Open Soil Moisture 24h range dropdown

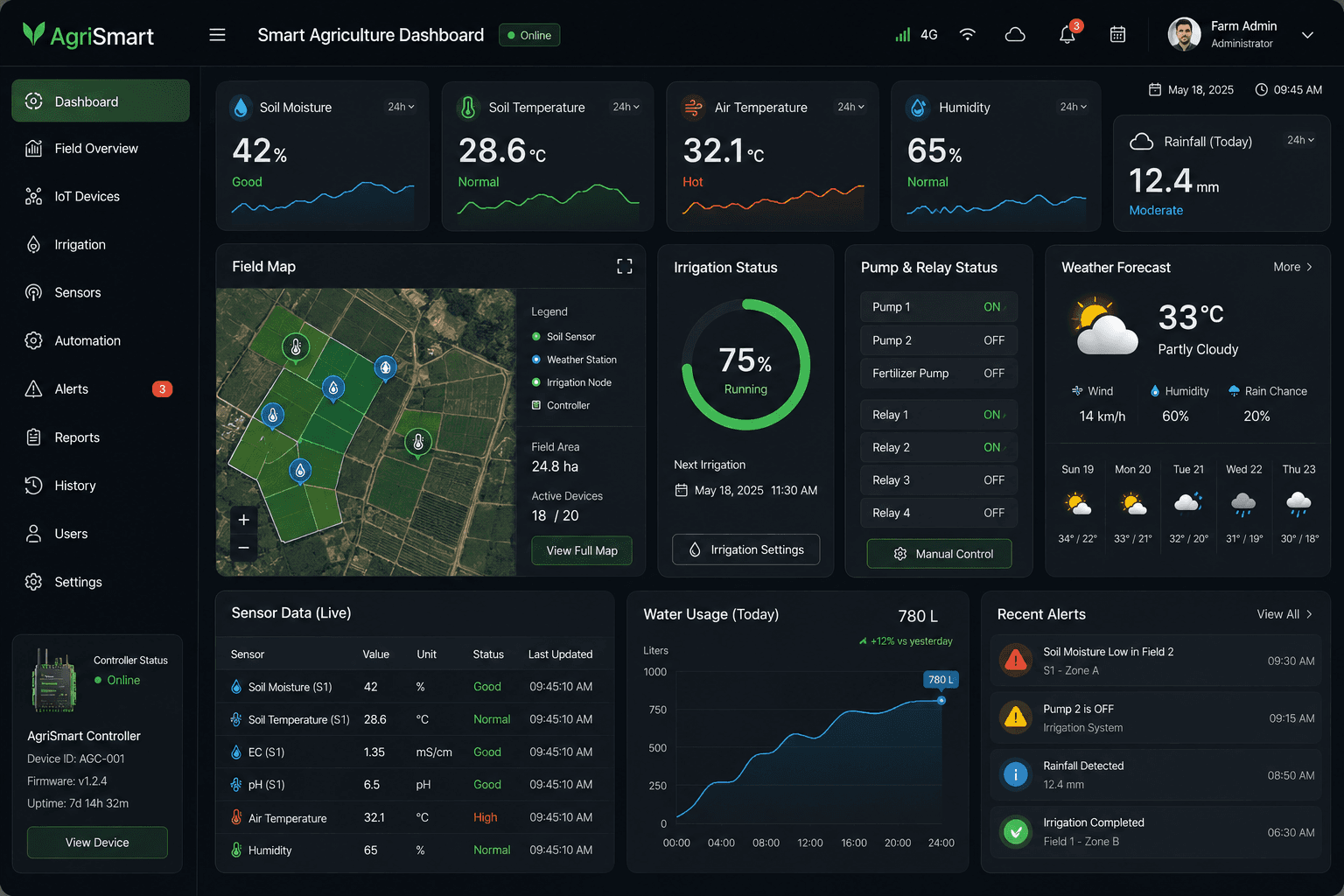402,107
